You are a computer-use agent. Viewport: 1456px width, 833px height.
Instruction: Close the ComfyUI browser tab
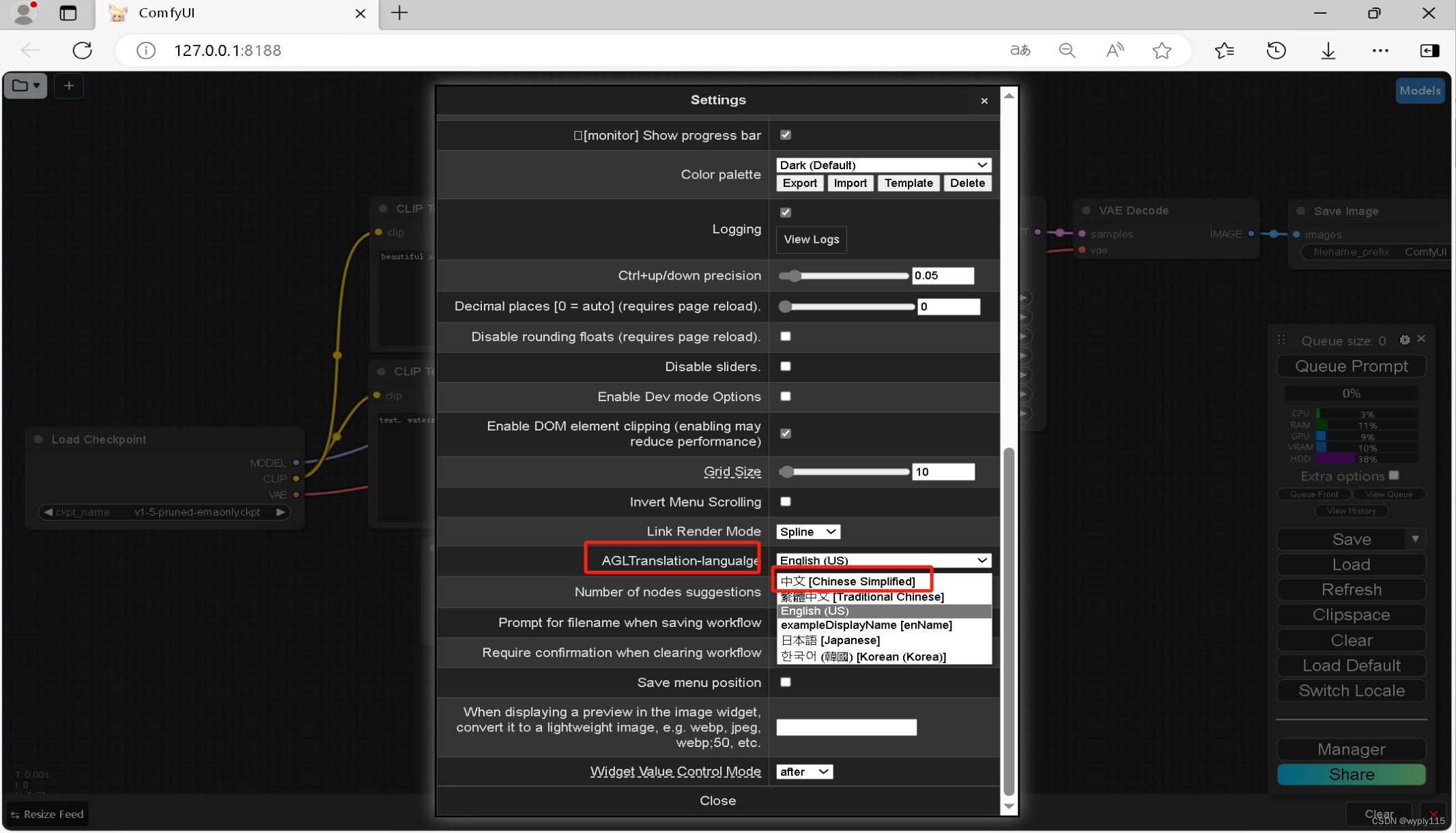click(360, 13)
